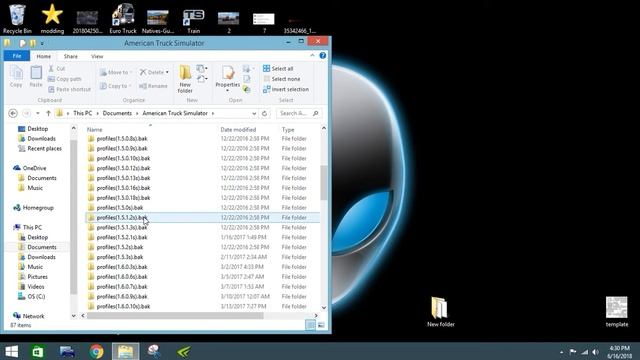Click Copy path in ribbon
The height and width of the screenshot is (360, 640).
pos(64,79)
